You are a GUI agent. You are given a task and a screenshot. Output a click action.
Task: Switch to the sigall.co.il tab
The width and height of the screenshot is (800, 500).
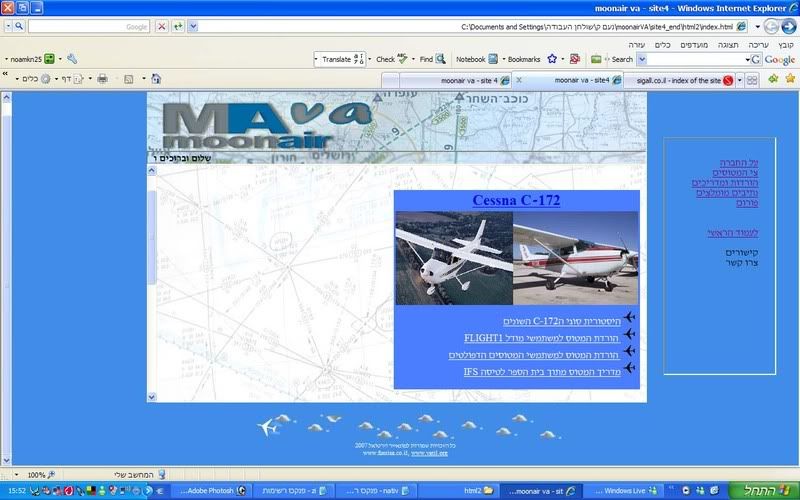(x=680, y=79)
